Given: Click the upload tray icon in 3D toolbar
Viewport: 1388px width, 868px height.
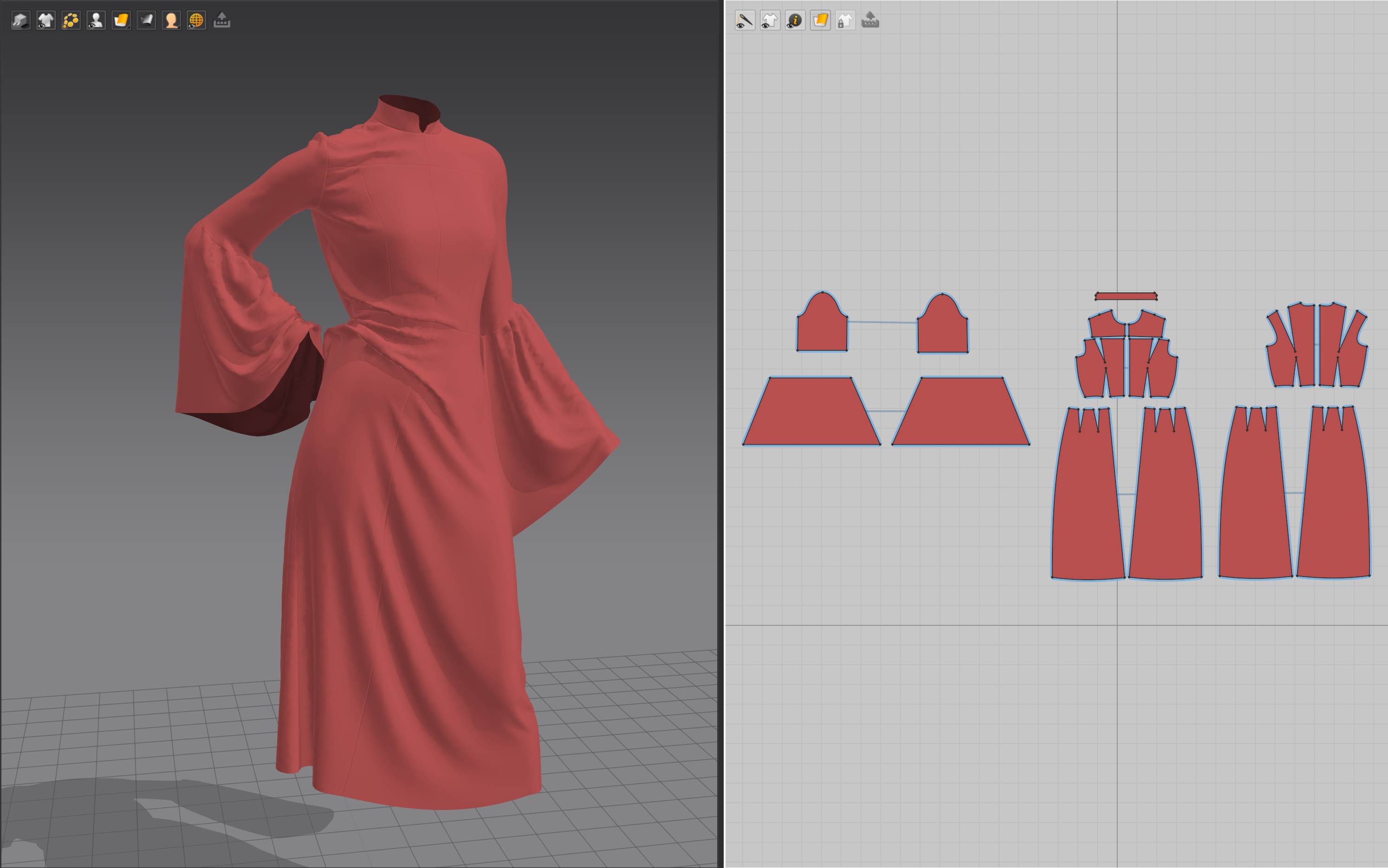Looking at the screenshot, I should pyautogui.click(x=221, y=21).
